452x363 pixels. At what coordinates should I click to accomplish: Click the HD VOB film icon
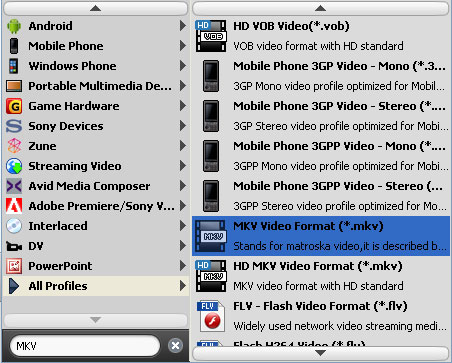point(211,36)
